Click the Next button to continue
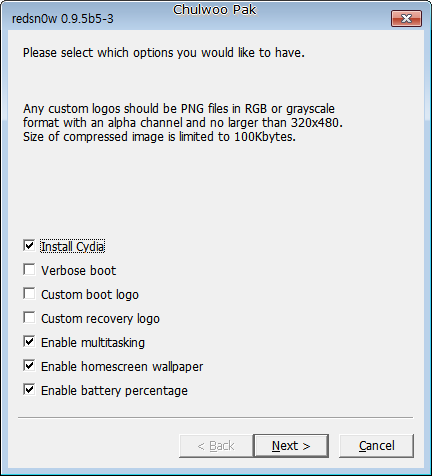 [291, 446]
